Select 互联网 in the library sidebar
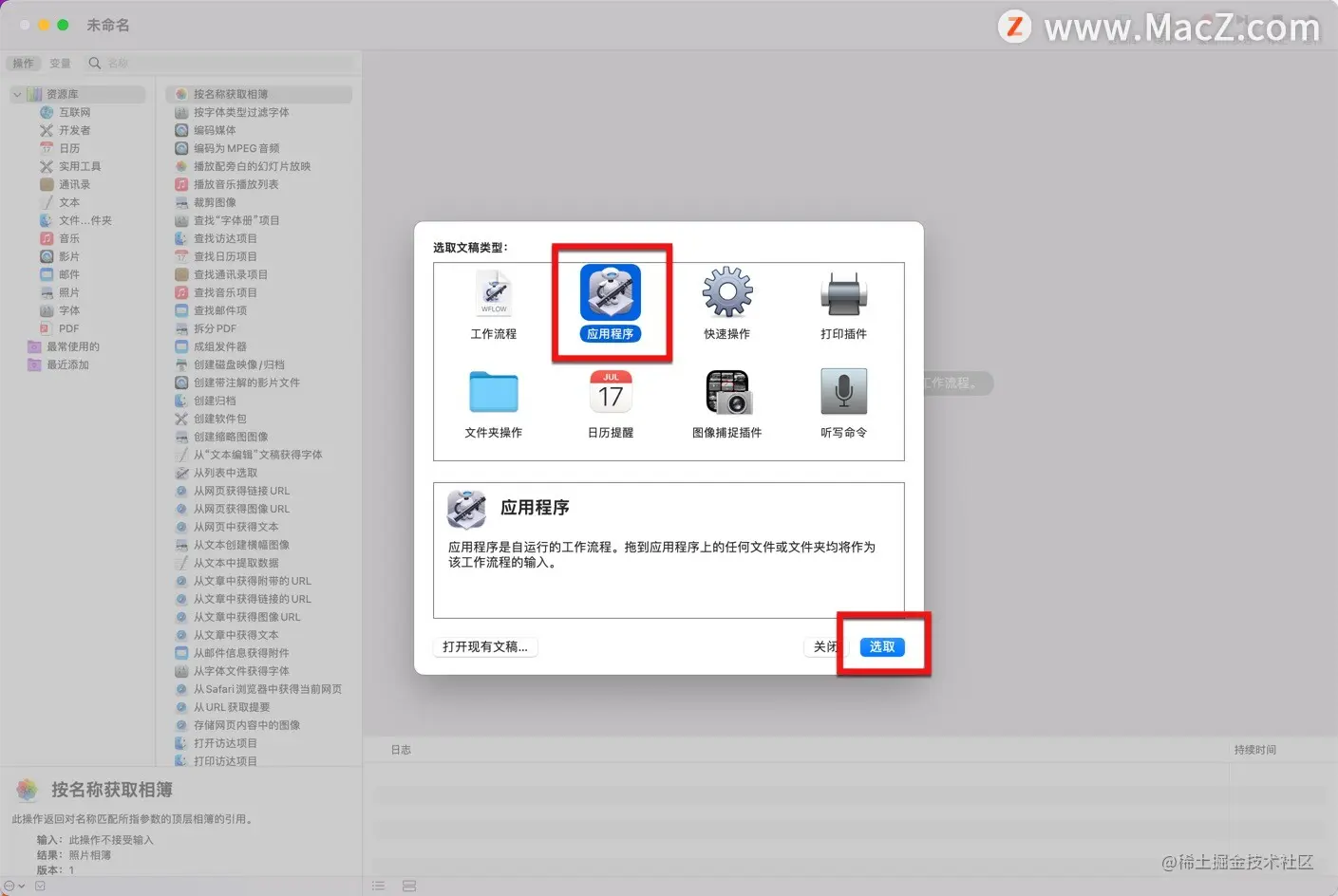The height and width of the screenshot is (896, 1338). click(x=74, y=112)
